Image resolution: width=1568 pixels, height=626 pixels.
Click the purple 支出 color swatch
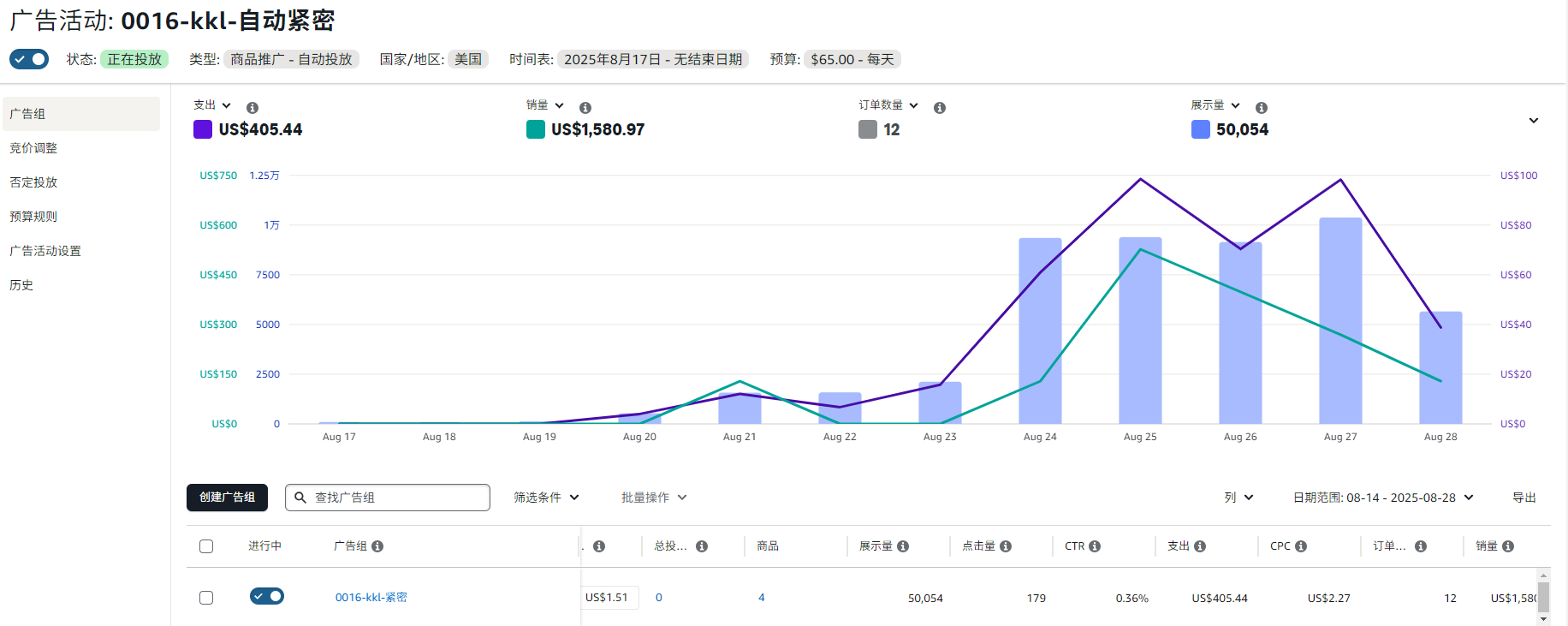203,129
